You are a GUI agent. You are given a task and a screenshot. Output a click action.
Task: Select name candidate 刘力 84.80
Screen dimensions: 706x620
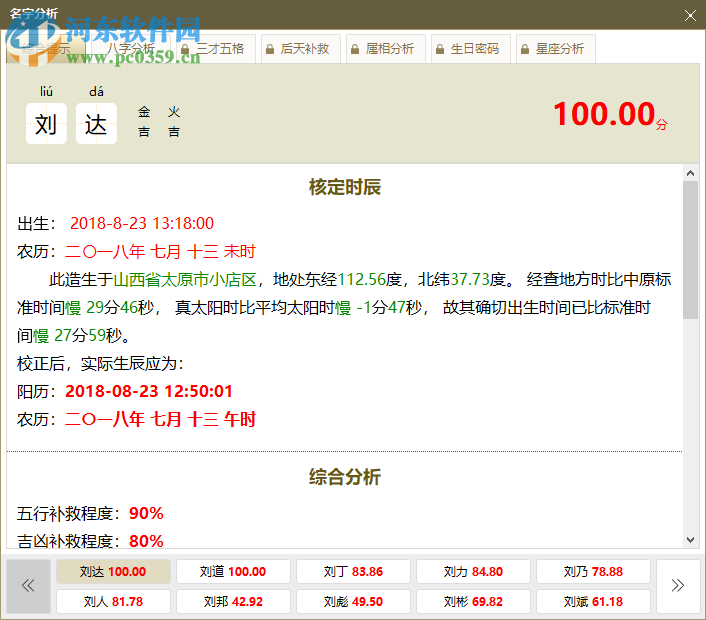473,571
